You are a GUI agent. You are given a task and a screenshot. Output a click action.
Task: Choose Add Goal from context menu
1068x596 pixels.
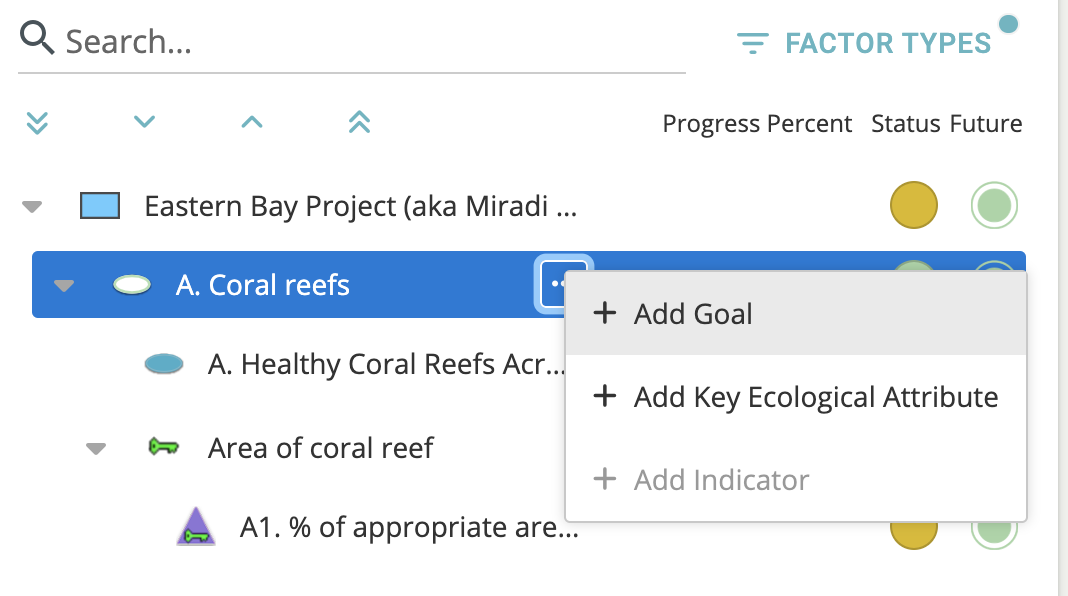click(693, 314)
